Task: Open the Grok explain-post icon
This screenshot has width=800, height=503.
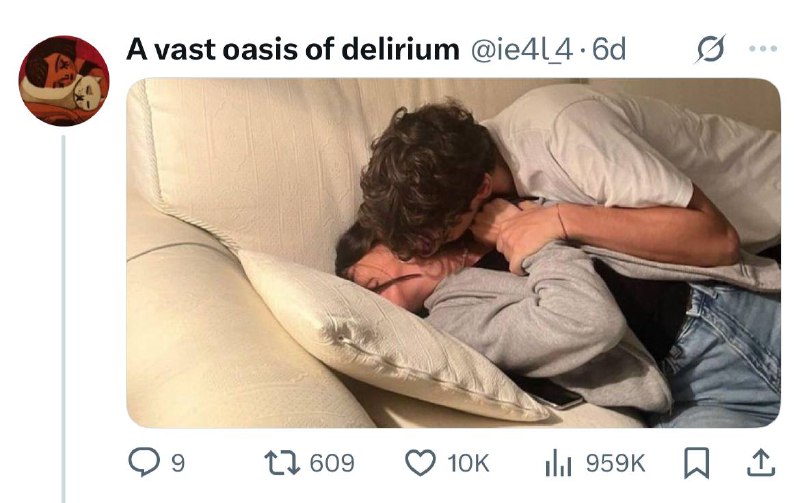Action: [x=710, y=49]
